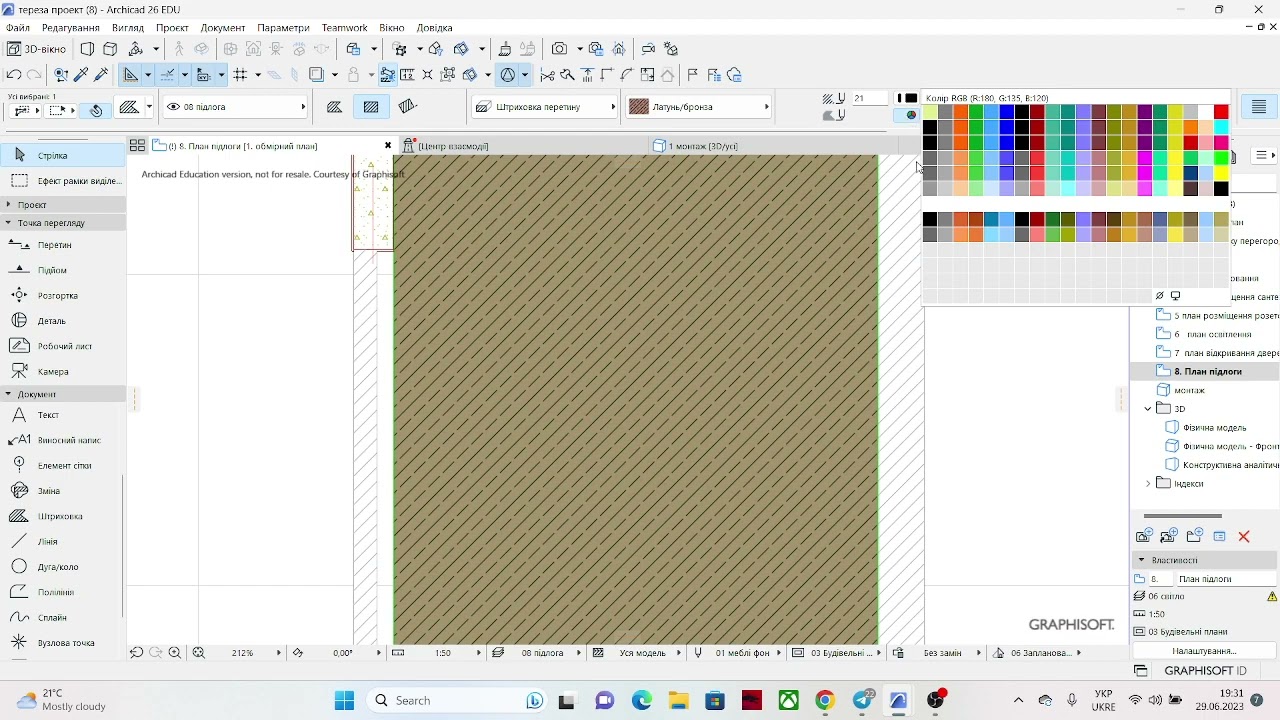Image resolution: width=1280 pixels, height=720 pixels.
Task: Click the Налаштування settings button
Action: coord(1204,651)
